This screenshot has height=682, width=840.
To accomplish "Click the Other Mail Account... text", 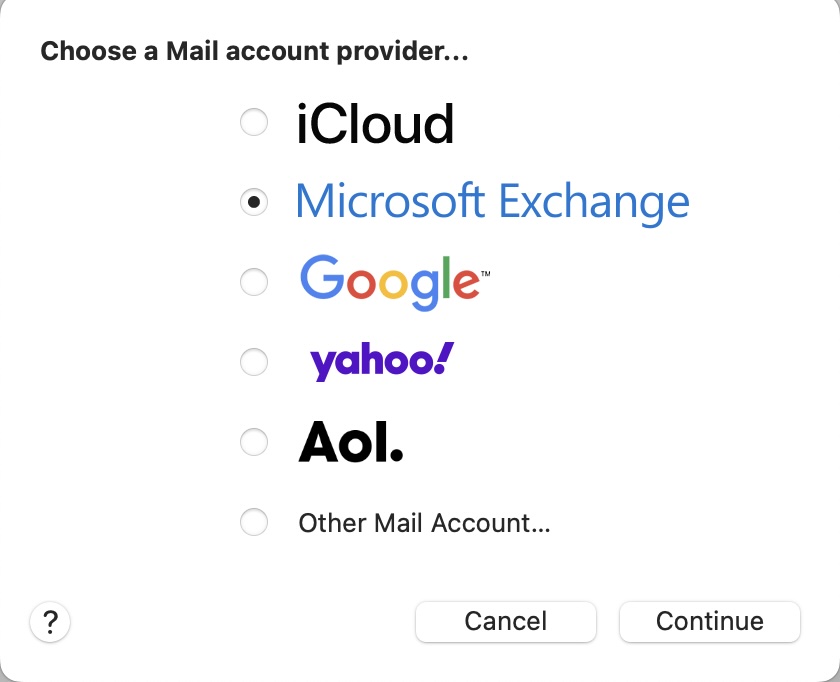I will click(x=424, y=523).
